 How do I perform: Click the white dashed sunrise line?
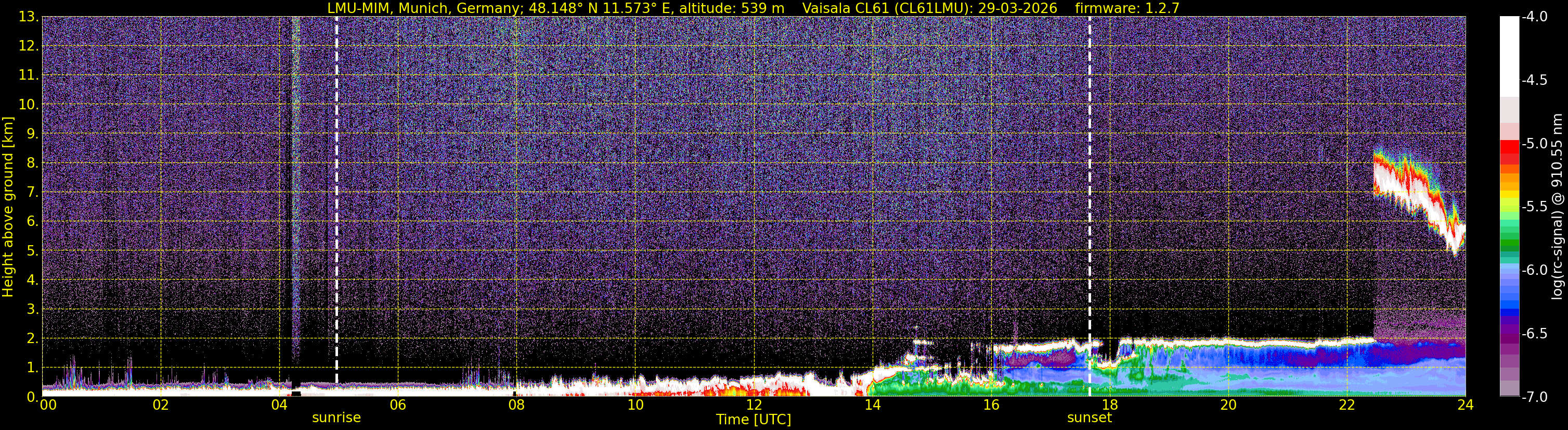pyautogui.click(x=336, y=206)
